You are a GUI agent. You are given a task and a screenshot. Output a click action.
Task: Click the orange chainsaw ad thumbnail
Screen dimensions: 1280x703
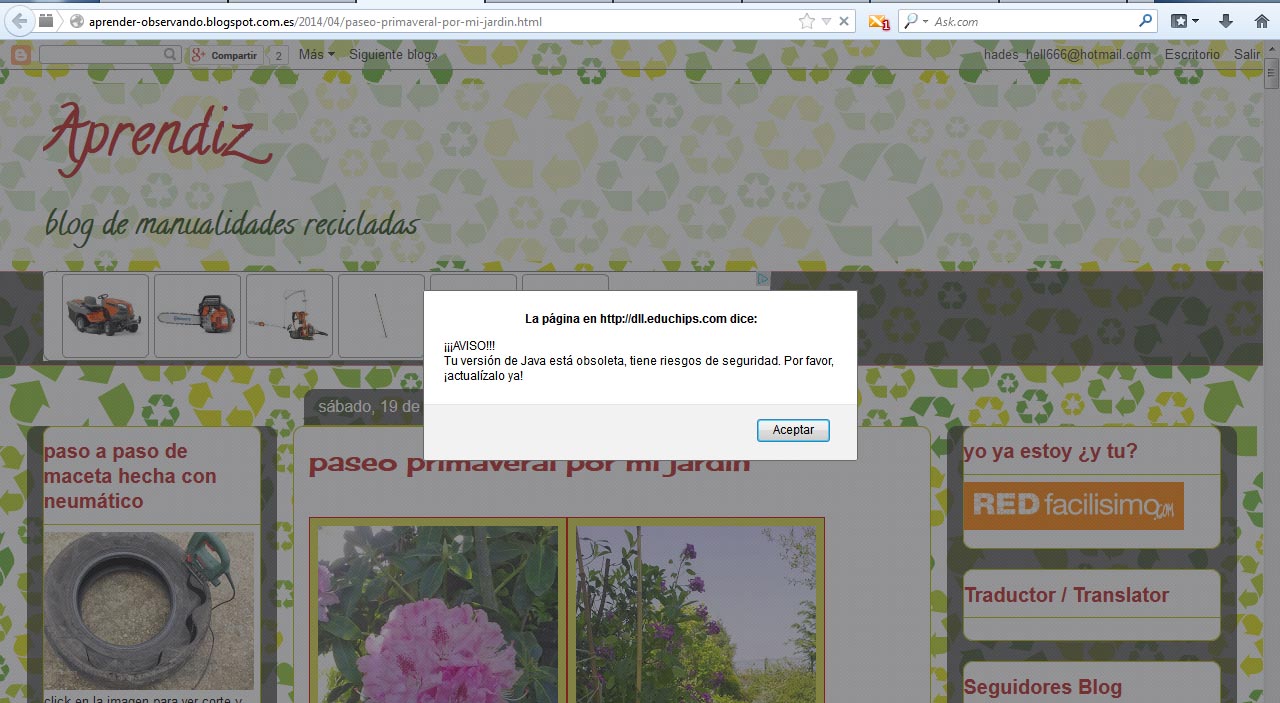click(x=197, y=315)
